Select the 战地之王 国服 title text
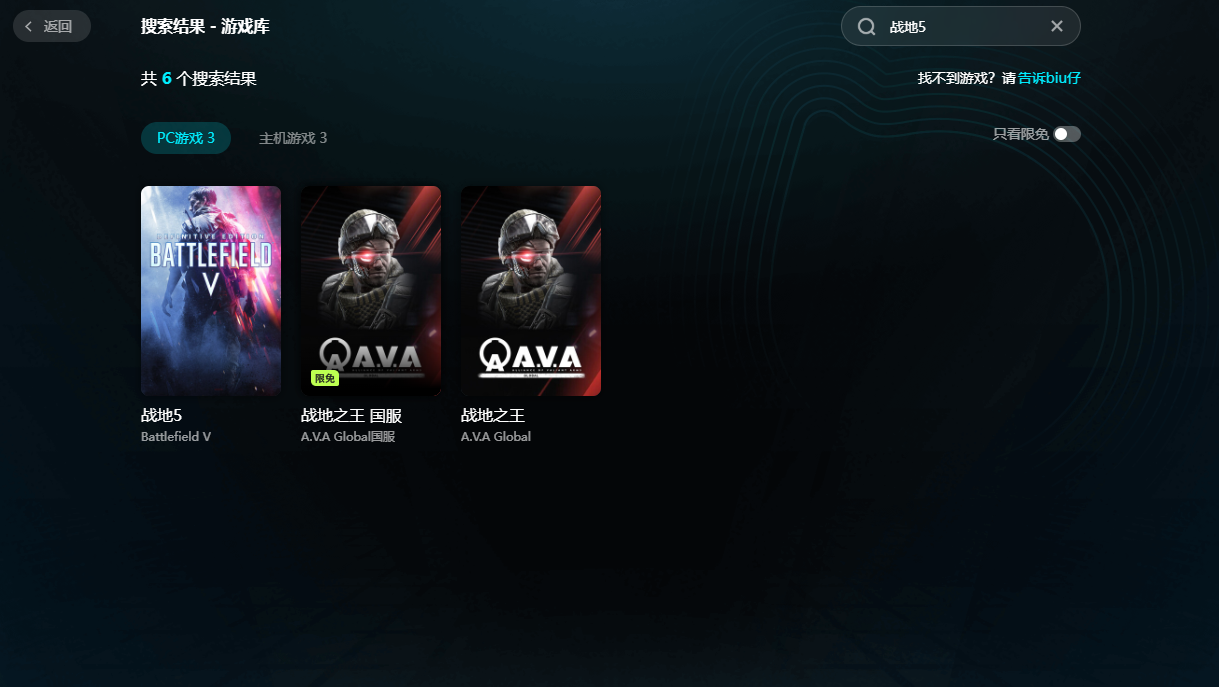The height and width of the screenshot is (687, 1219). tap(351, 415)
